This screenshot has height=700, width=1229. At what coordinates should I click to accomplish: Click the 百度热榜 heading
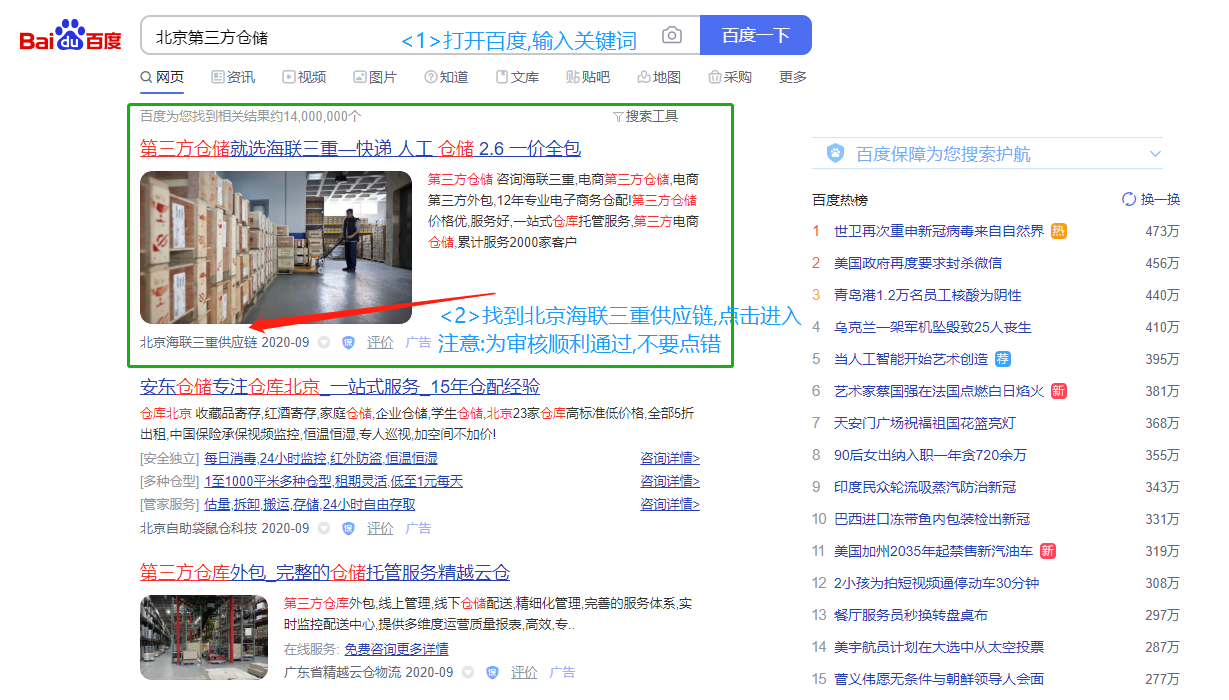pyautogui.click(x=840, y=199)
